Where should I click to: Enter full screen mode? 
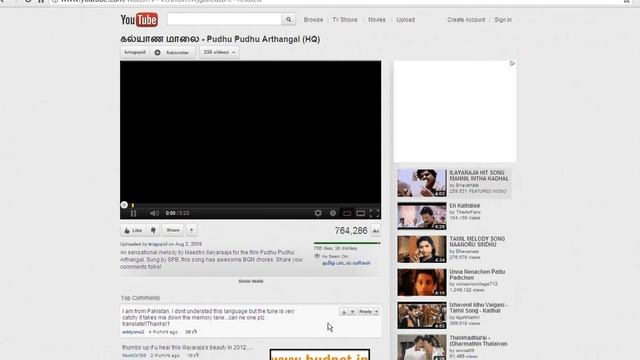(x=374, y=213)
